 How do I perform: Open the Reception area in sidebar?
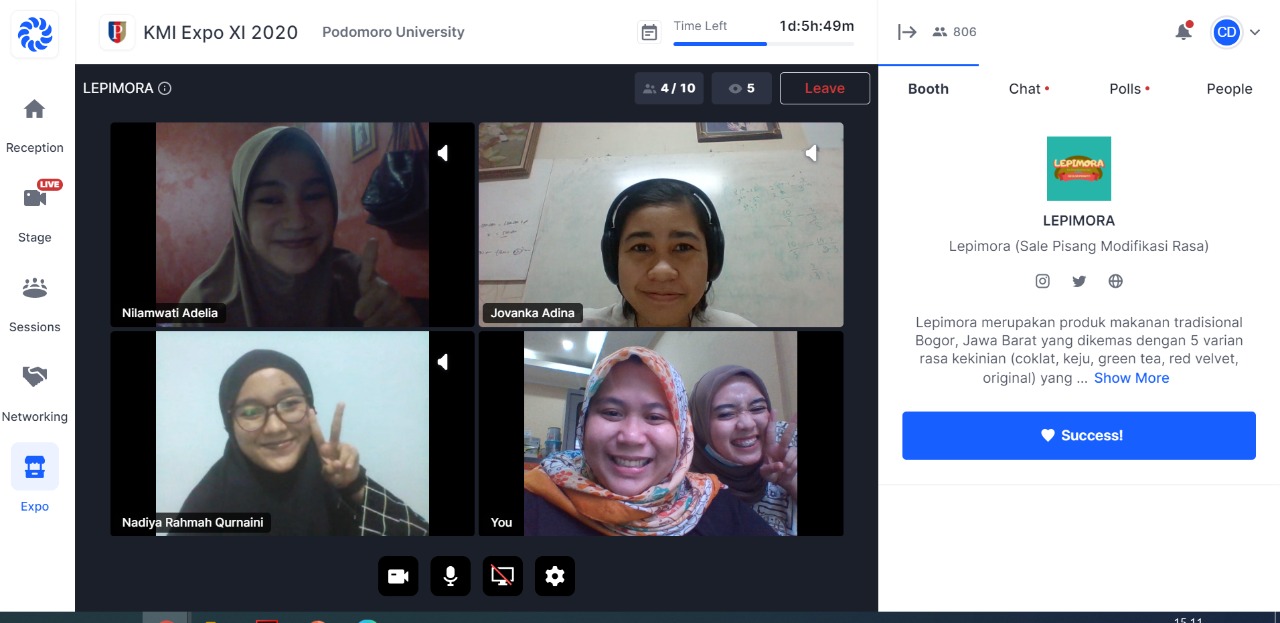[35, 125]
